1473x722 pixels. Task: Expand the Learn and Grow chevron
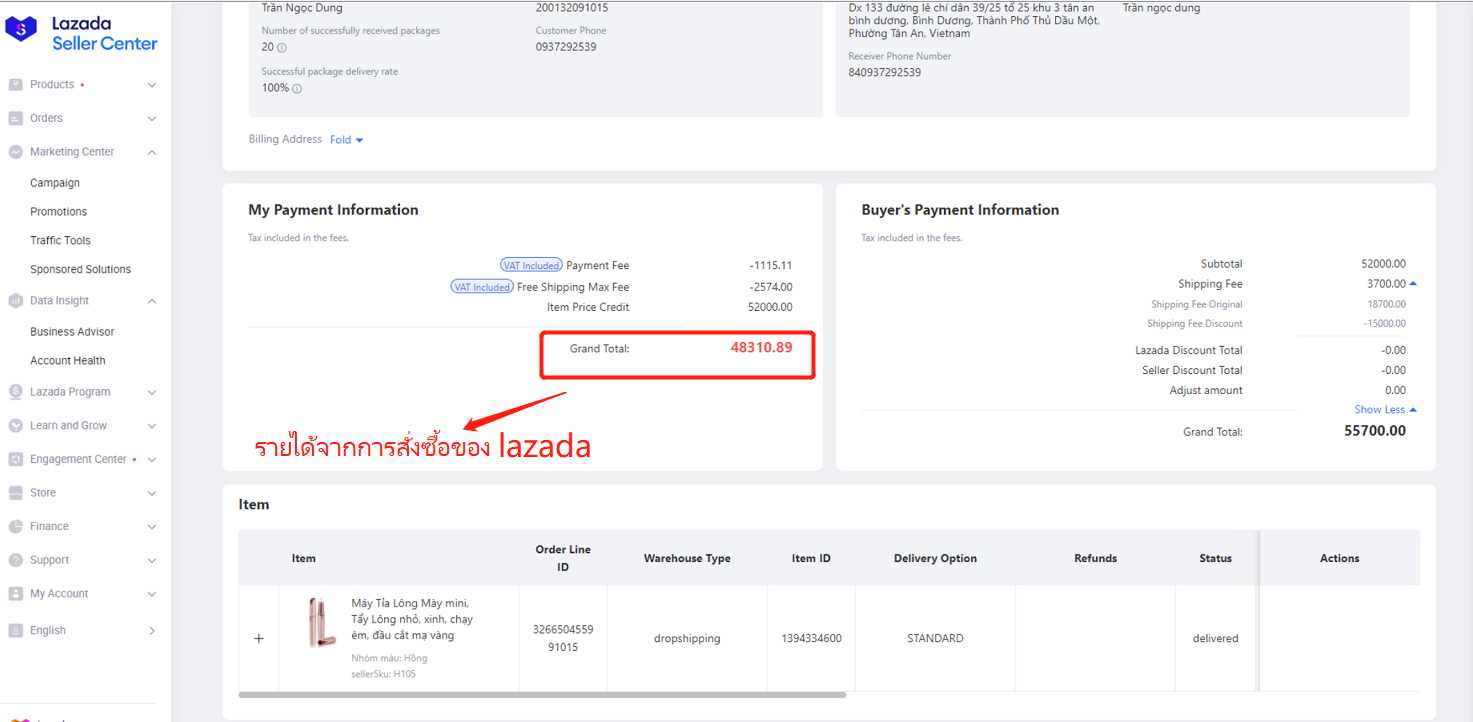[x=152, y=426]
